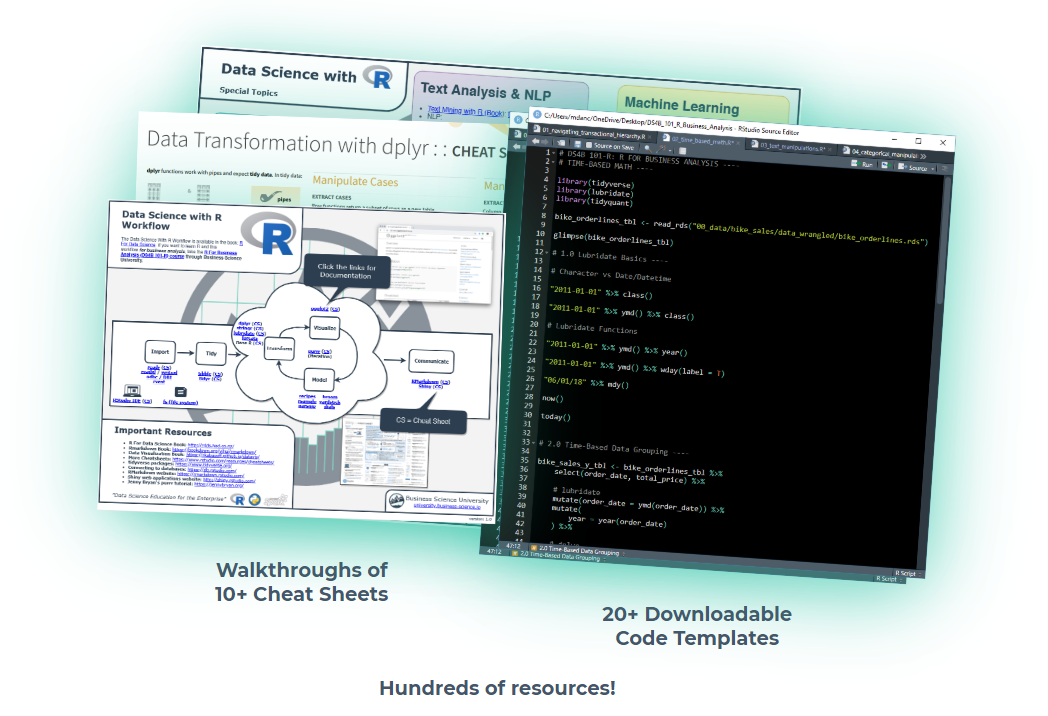The height and width of the screenshot is (716, 1048).
Task: Click the RStudio IDE laptop icon
Action: coord(132,391)
